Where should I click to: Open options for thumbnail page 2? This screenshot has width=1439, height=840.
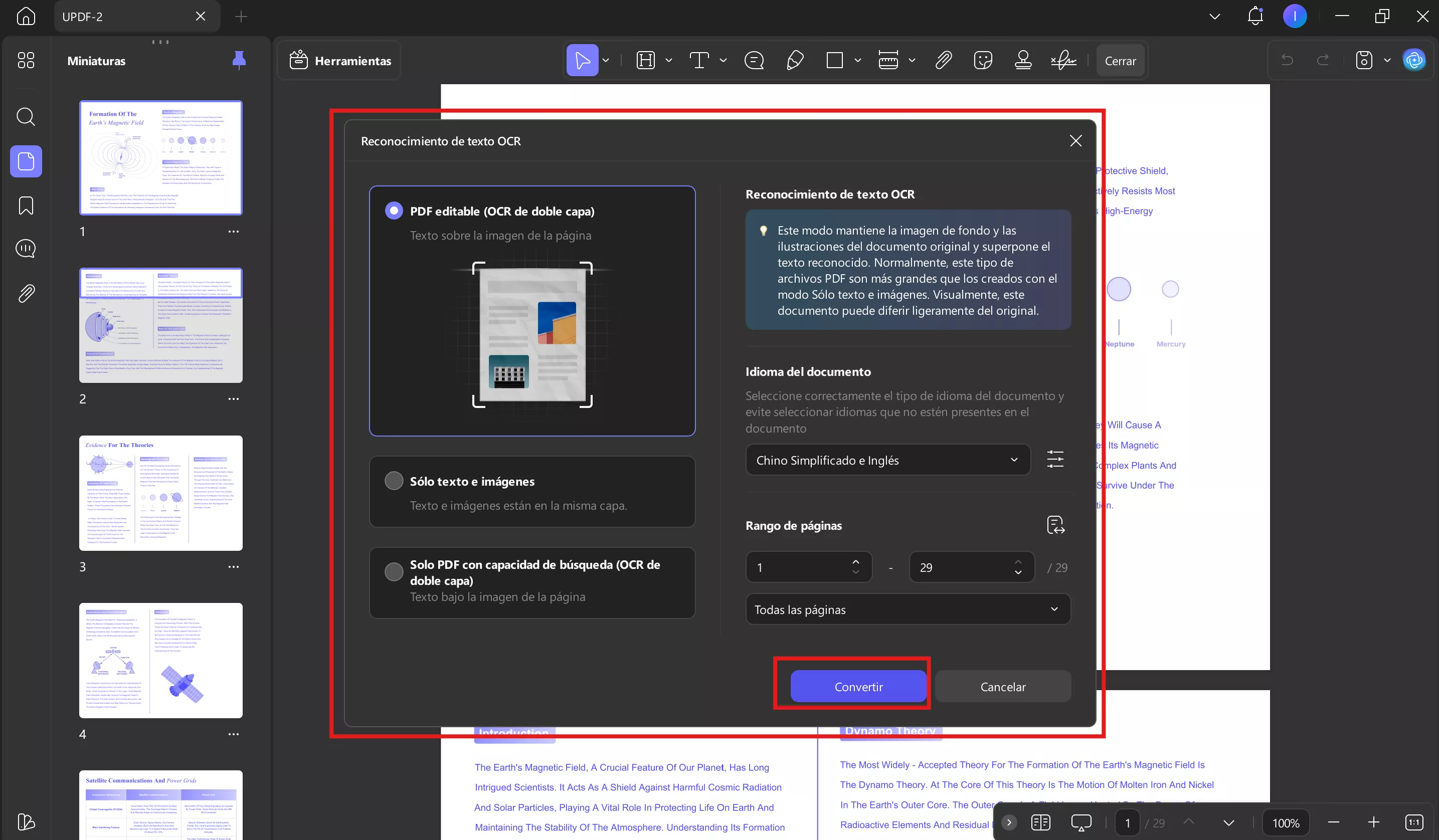[x=234, y=399]
